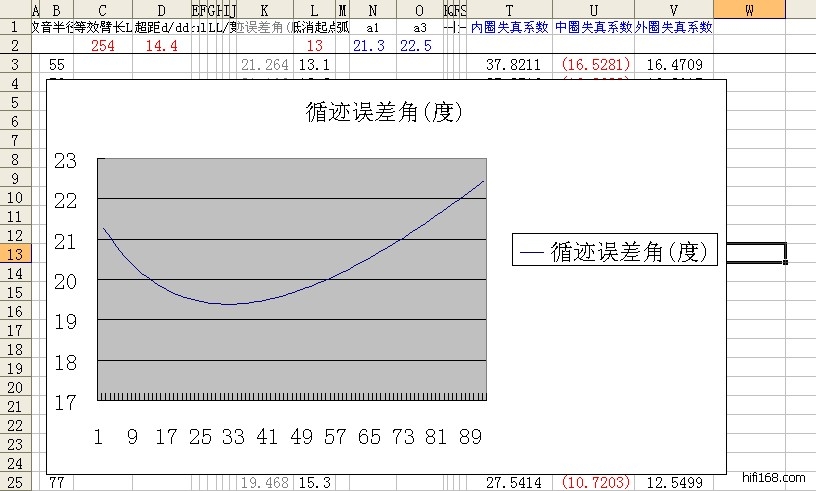Click the chart's vertical axis labels

65,280
